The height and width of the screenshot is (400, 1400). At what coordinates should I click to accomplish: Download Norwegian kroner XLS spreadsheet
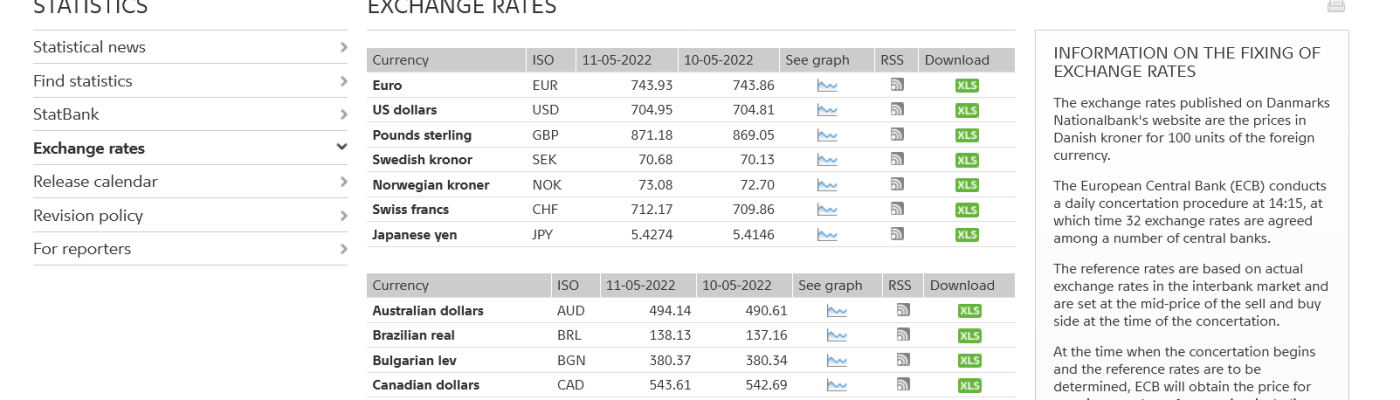(x=966, y=185)
